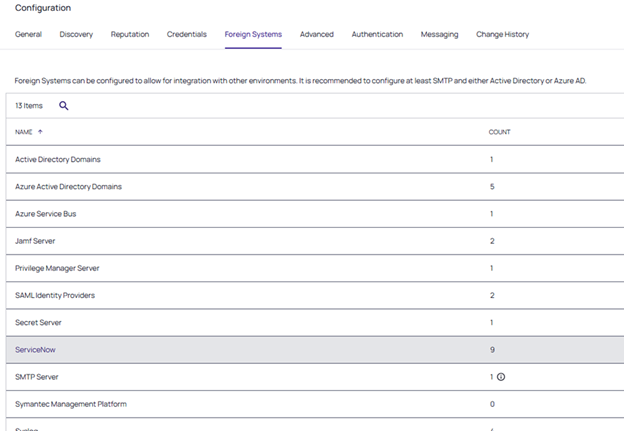The height and width of the screenshot is (431, 624).
Task: Select the Symantec Management Platform row
Action: [x=70, y=404]
